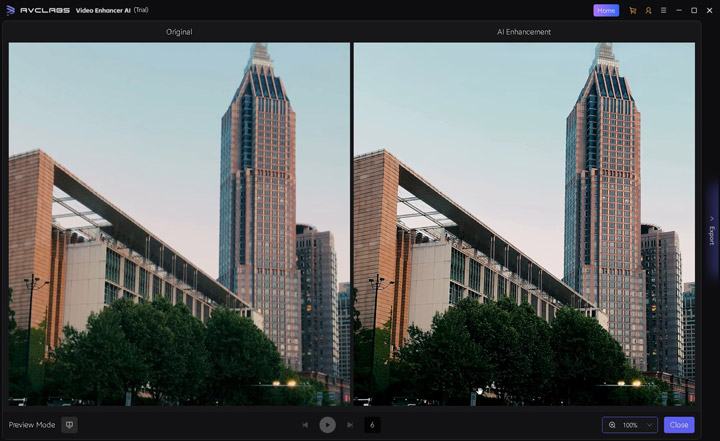
Task: Play the preview video
Action: tap(327, 425)
